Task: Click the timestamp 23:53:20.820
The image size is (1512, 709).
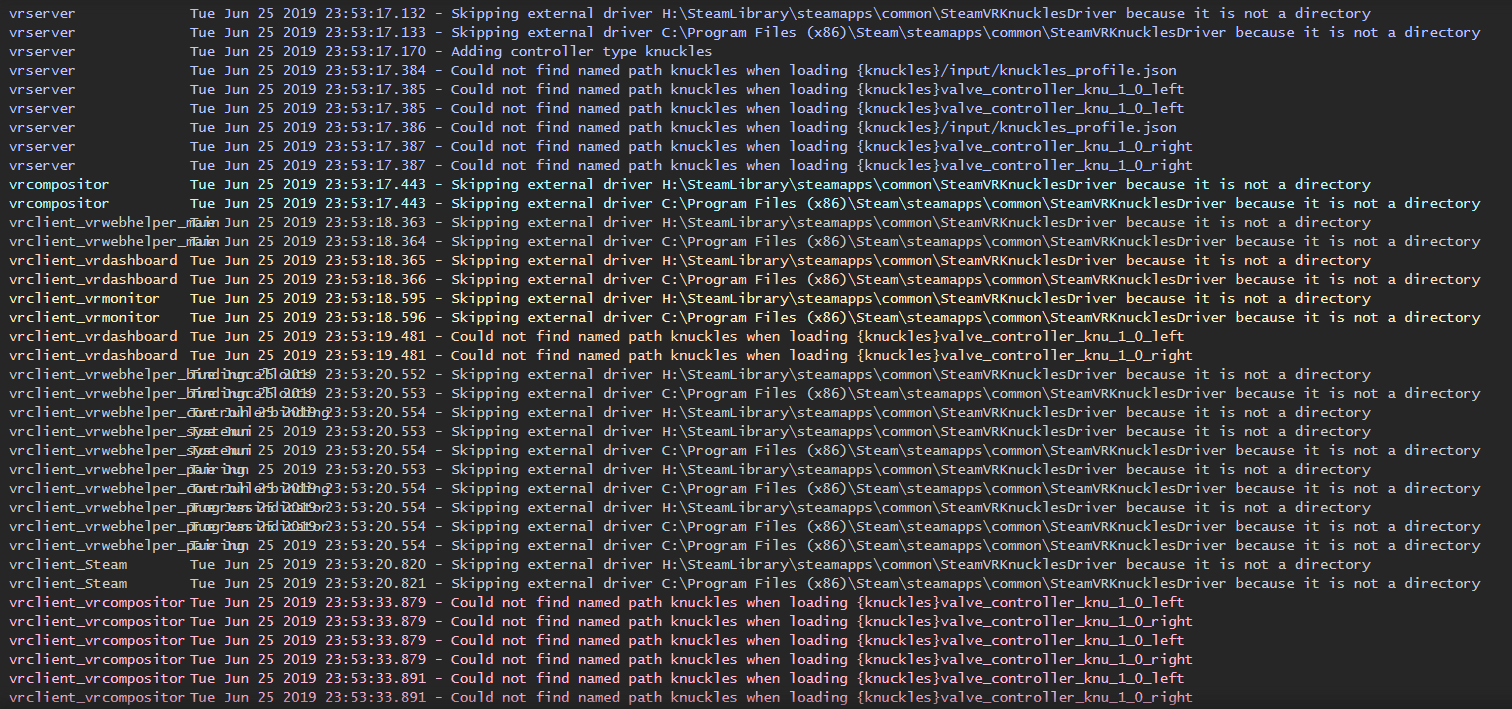Action: click(375, 564)
